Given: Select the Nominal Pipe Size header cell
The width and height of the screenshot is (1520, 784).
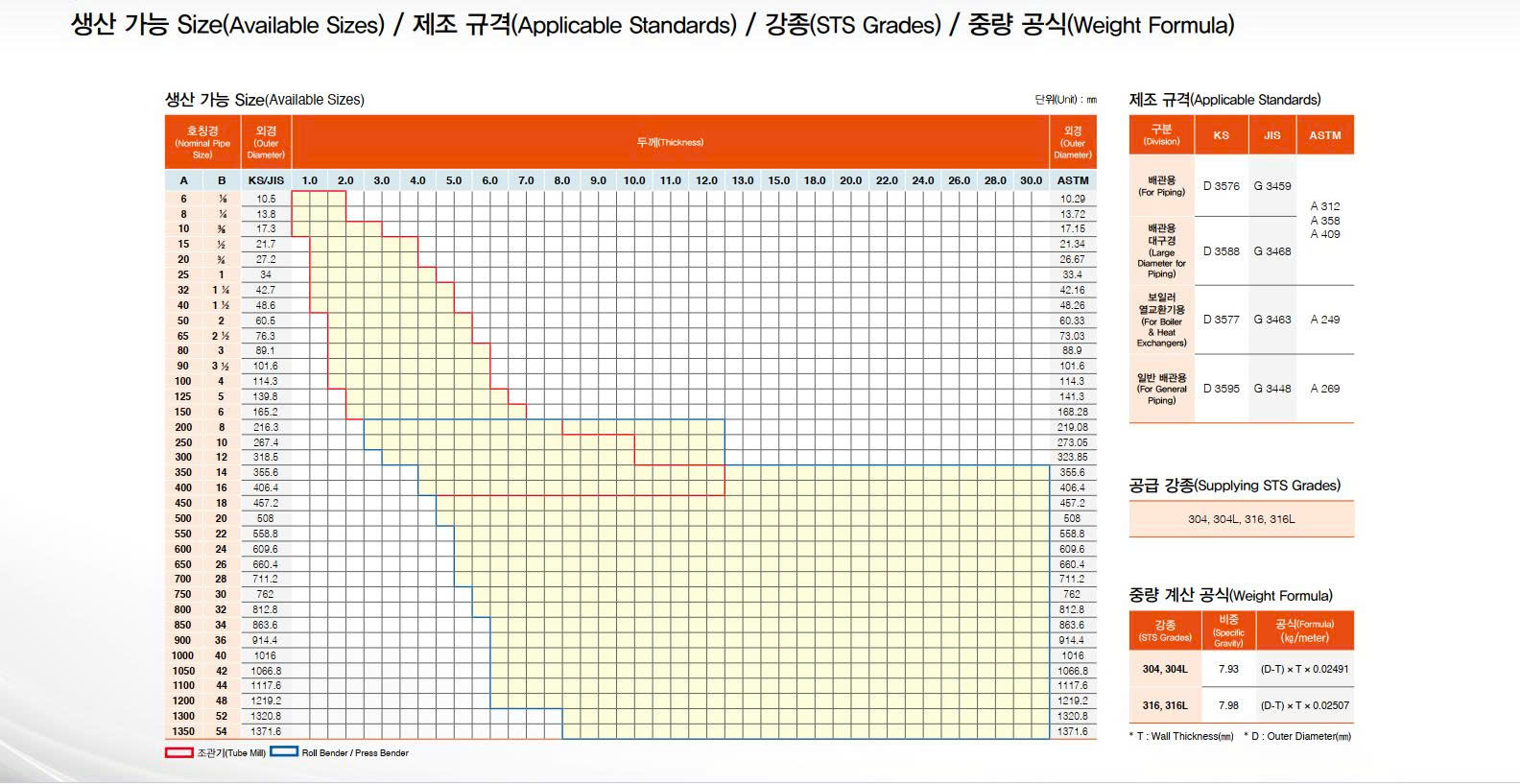Looking at the screenshot, I should coord(202,142).
